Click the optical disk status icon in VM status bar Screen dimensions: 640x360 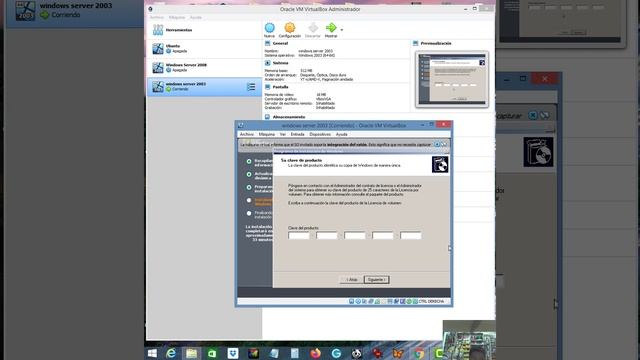(x=358, y=301)
